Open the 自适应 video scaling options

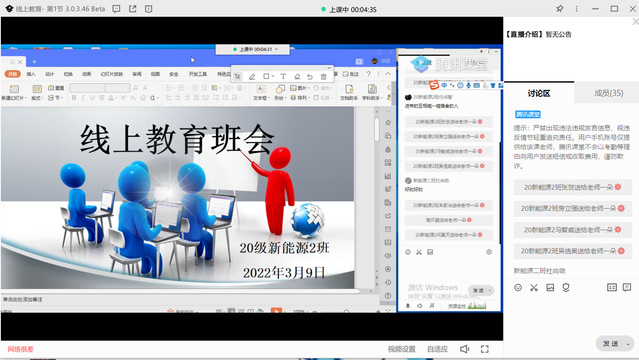(437, 349)
